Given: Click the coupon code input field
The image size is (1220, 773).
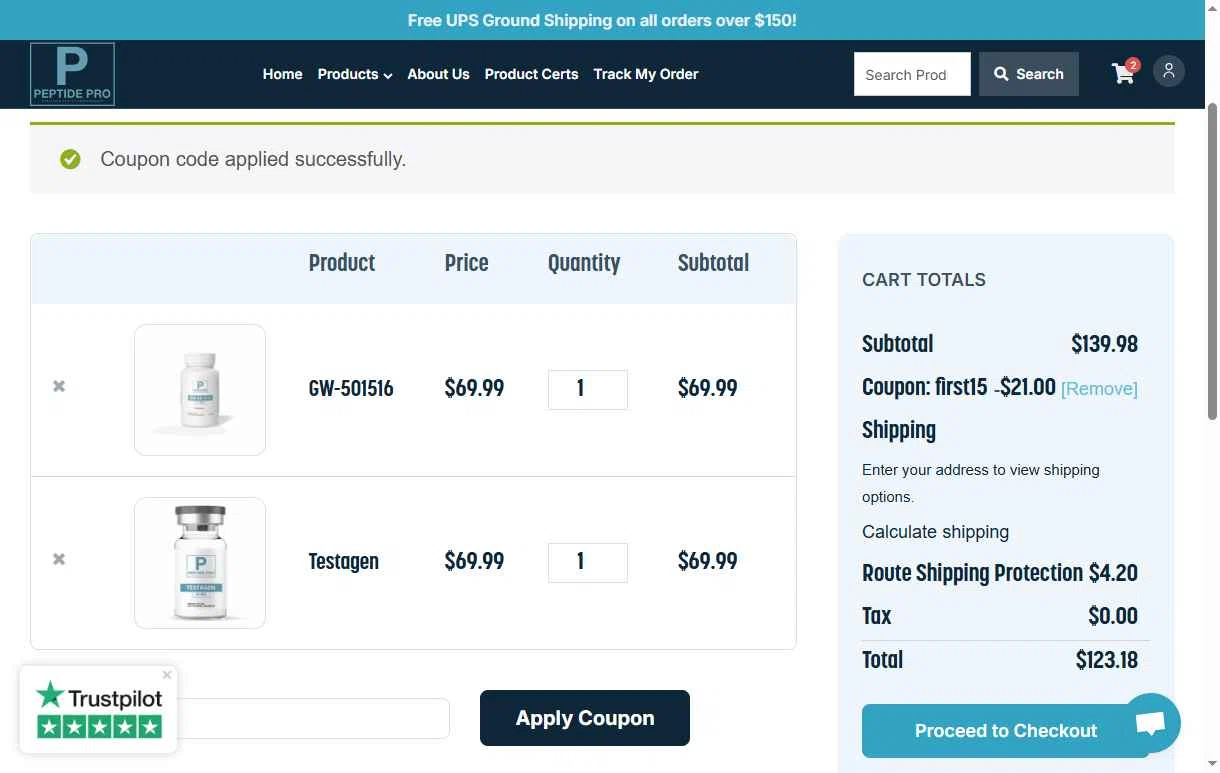Looking at the screenshot, I should tap(315, 718).
